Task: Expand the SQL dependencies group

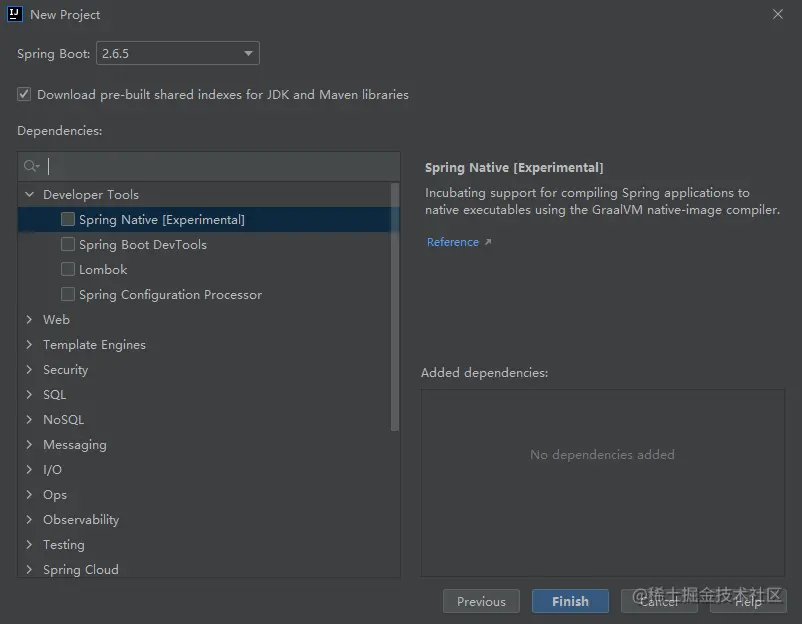Action: pos(30,394)
